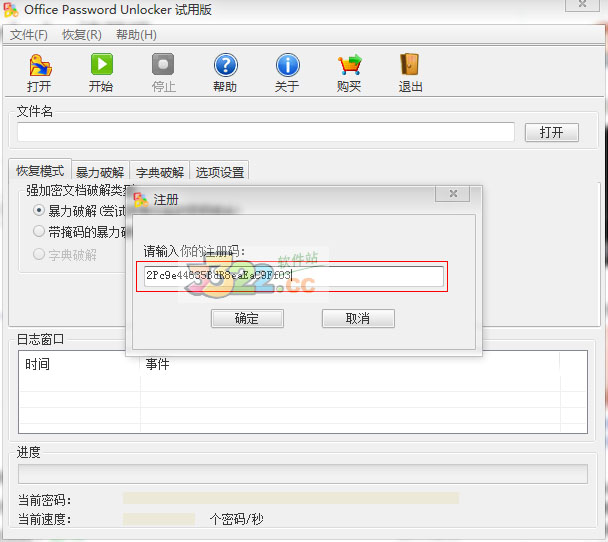The width and height of the screenshot is (608, 542).
Task: Switch to the 暴力破解 tab
Action: pos(100,172)
